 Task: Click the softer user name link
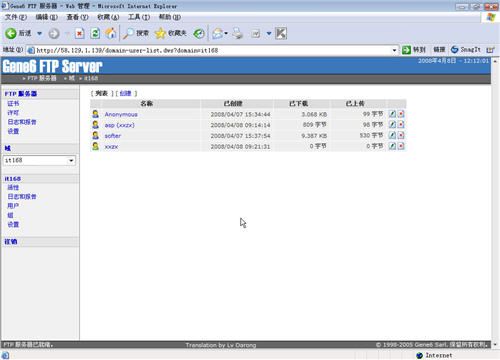click(x=113, y=136)
